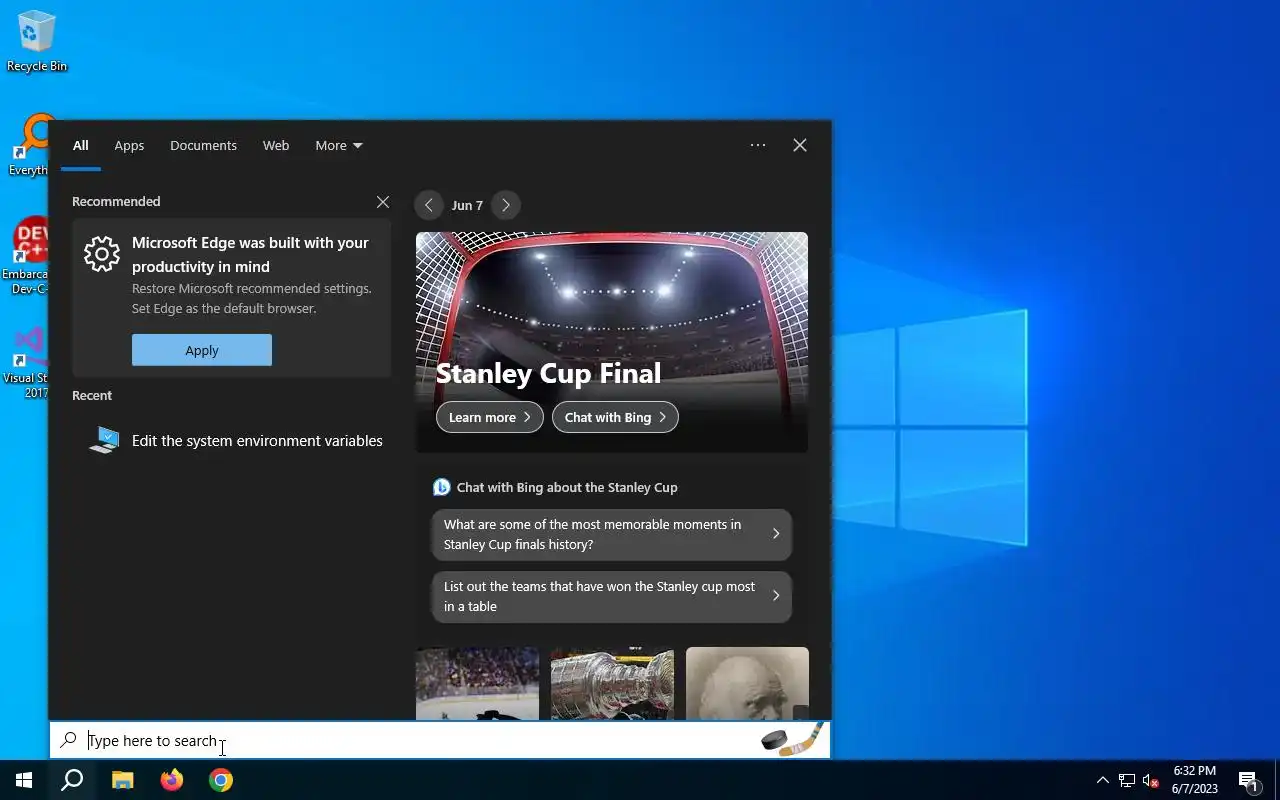Go to the next day arrow
The image size is (1280, 800).
(x=506, y=205)
